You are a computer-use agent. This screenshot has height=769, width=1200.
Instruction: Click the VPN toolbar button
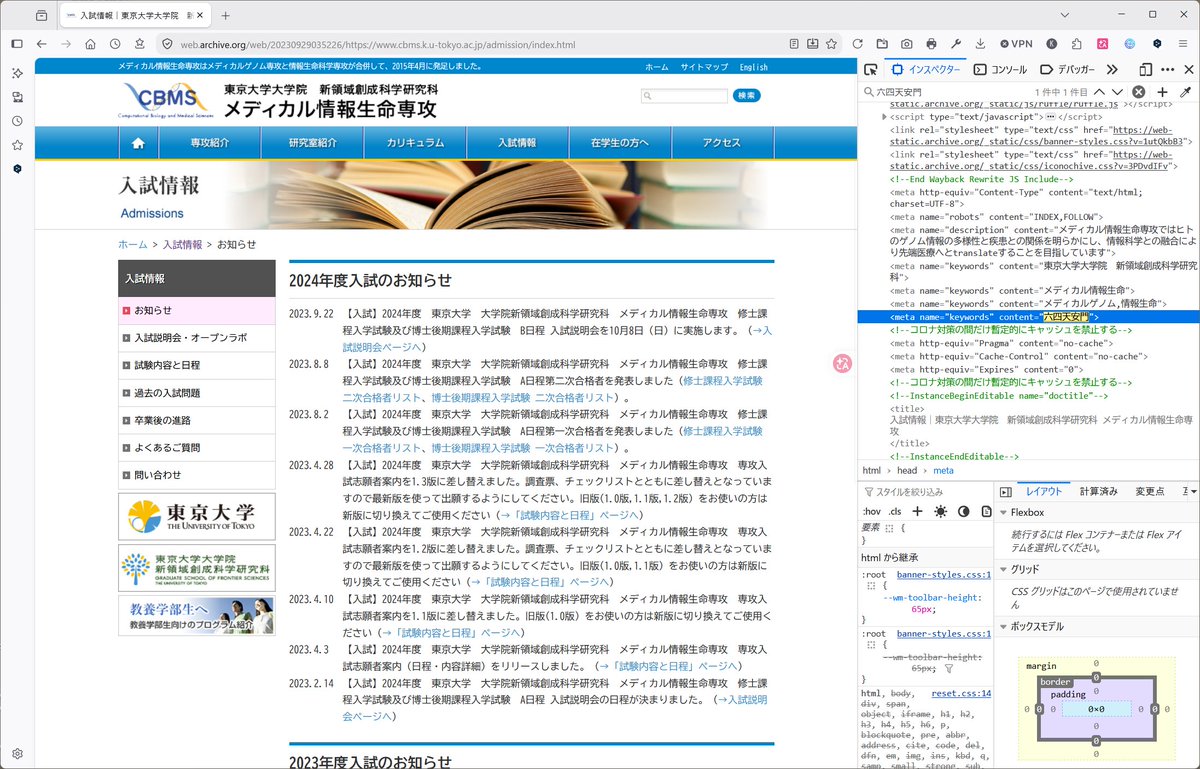coord(1015,44)
